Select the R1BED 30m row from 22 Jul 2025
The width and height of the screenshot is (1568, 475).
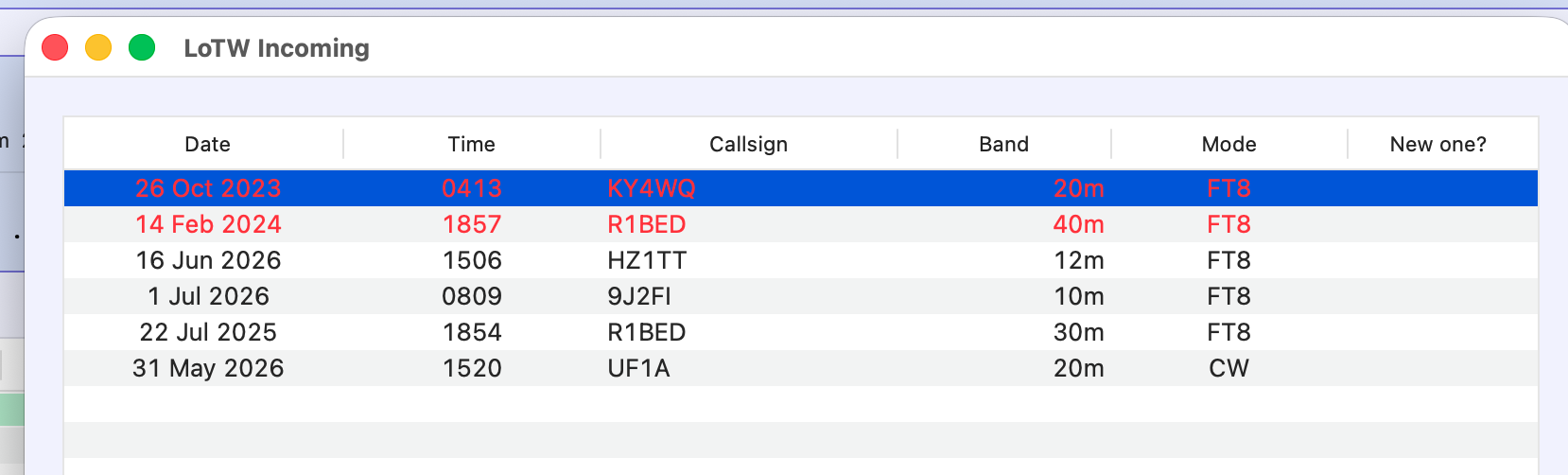click(801, 332)
